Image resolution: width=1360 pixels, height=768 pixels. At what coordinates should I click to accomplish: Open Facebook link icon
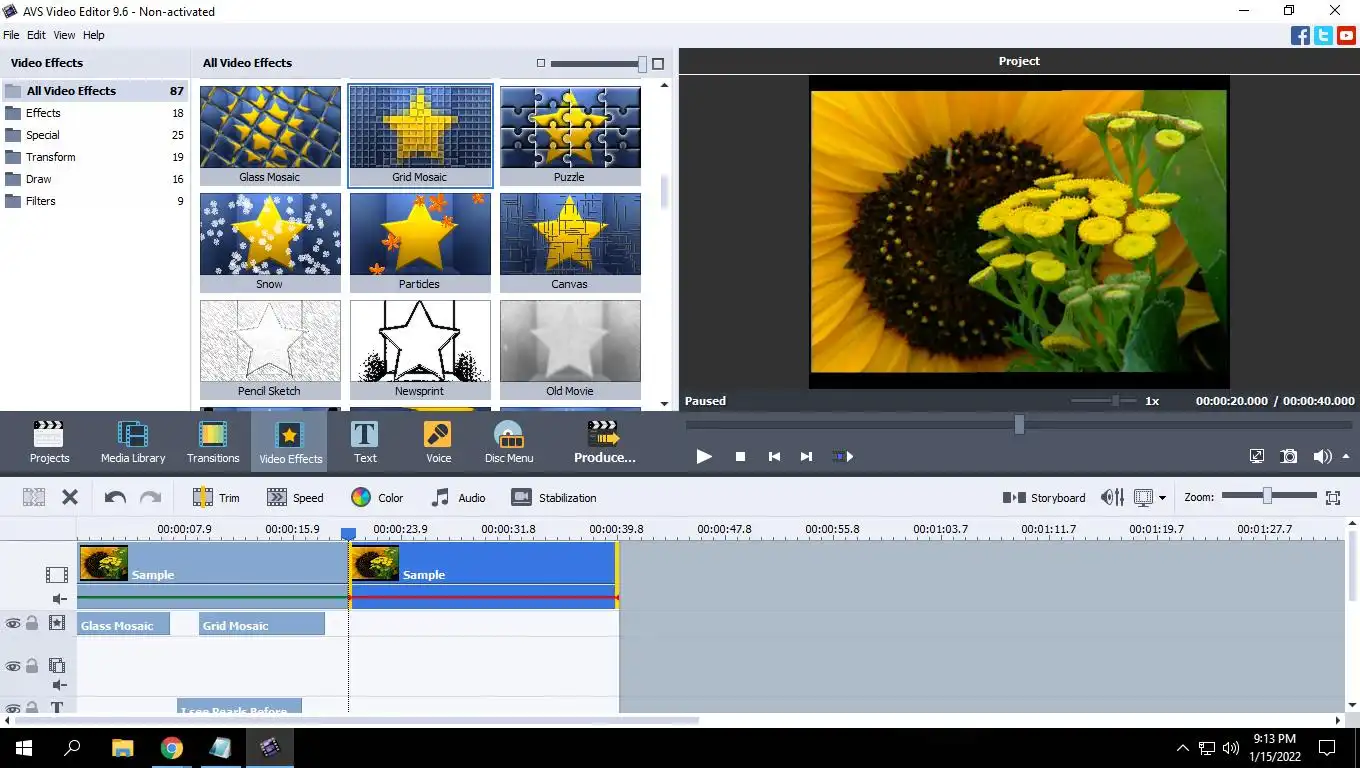click(x=1300, y=36)
